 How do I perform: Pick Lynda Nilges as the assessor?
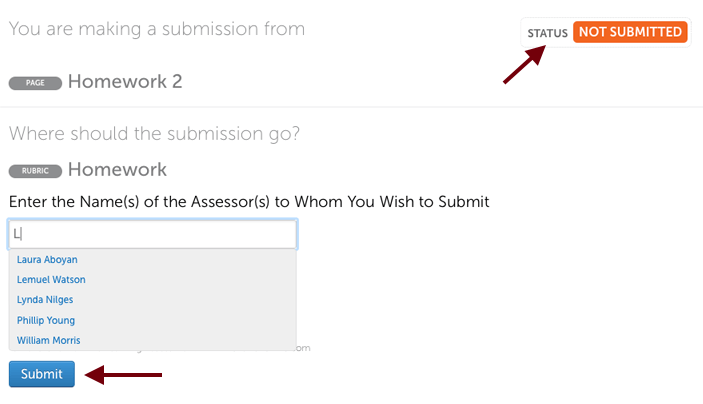coord(45,300)
